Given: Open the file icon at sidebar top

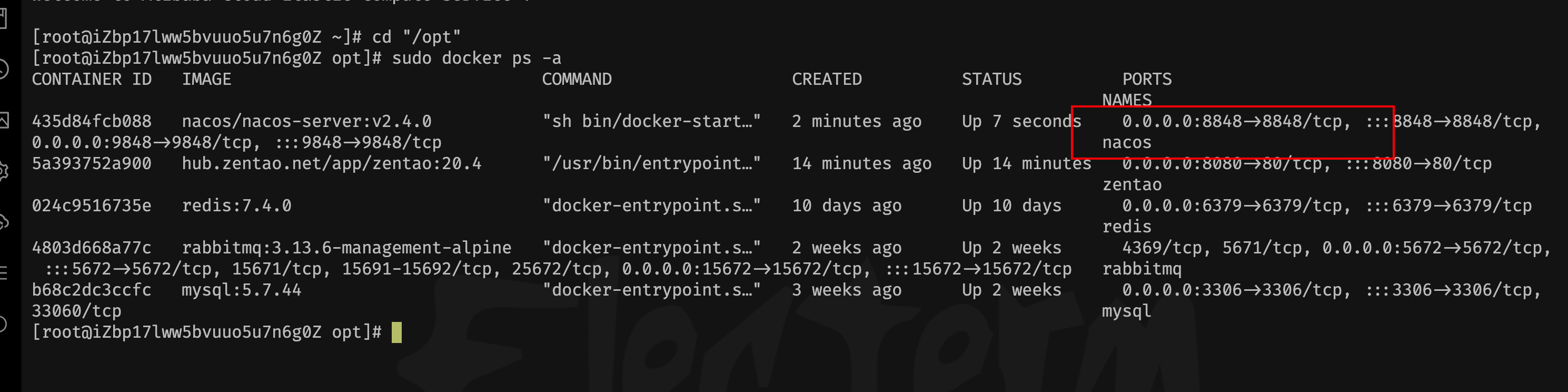Looking at the screenshot, I should 3,18.
